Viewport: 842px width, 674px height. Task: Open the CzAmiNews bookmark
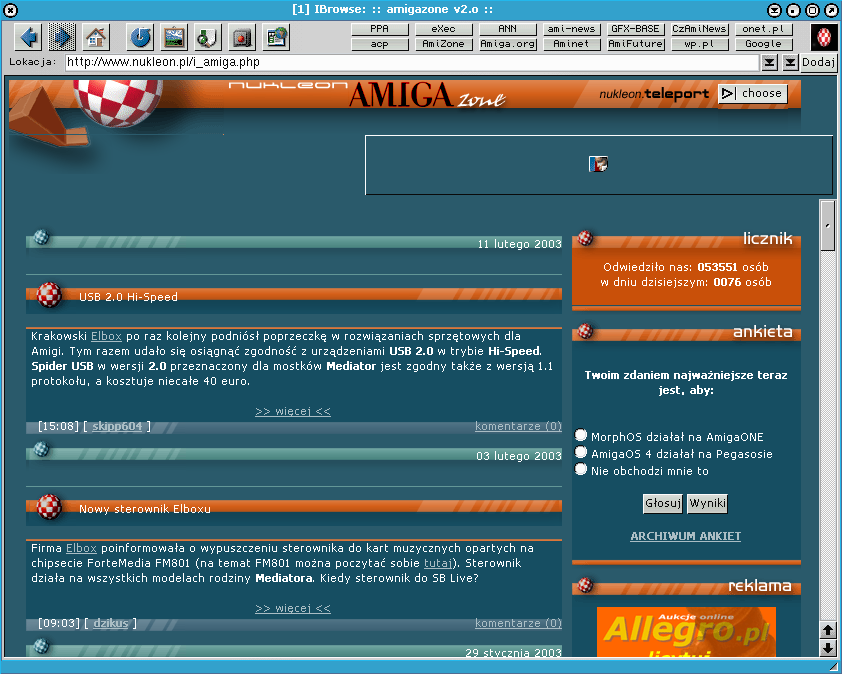click(700, 29)
